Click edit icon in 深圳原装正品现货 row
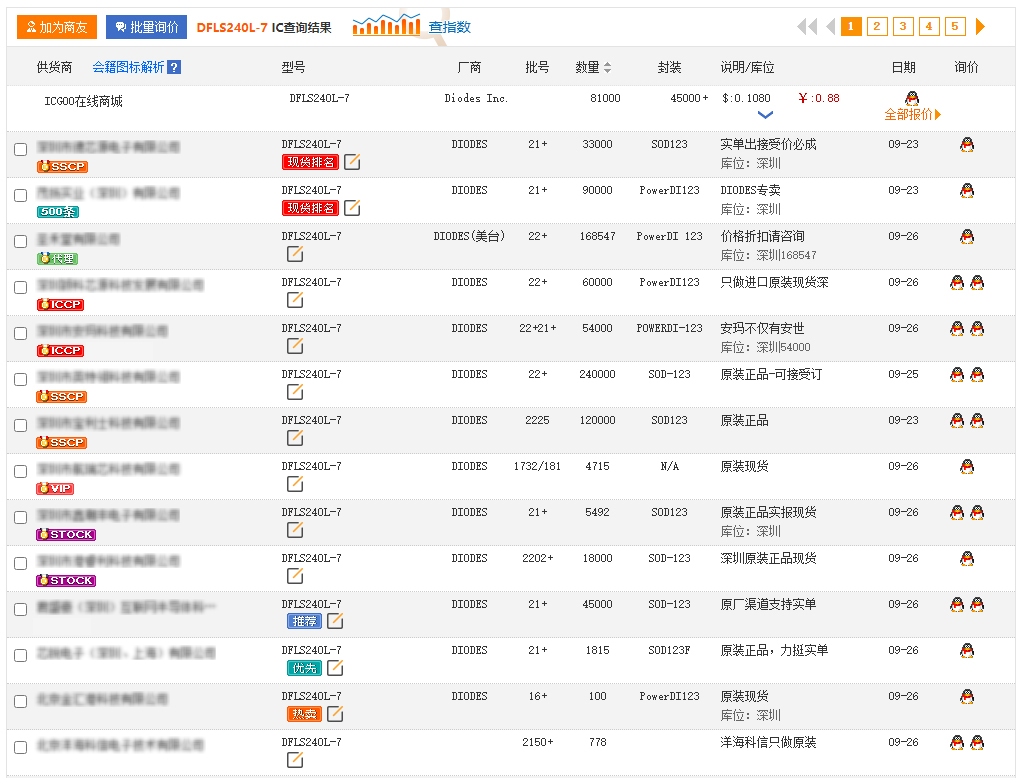Viewport: 1022px width, 778px height. (295, 575)
